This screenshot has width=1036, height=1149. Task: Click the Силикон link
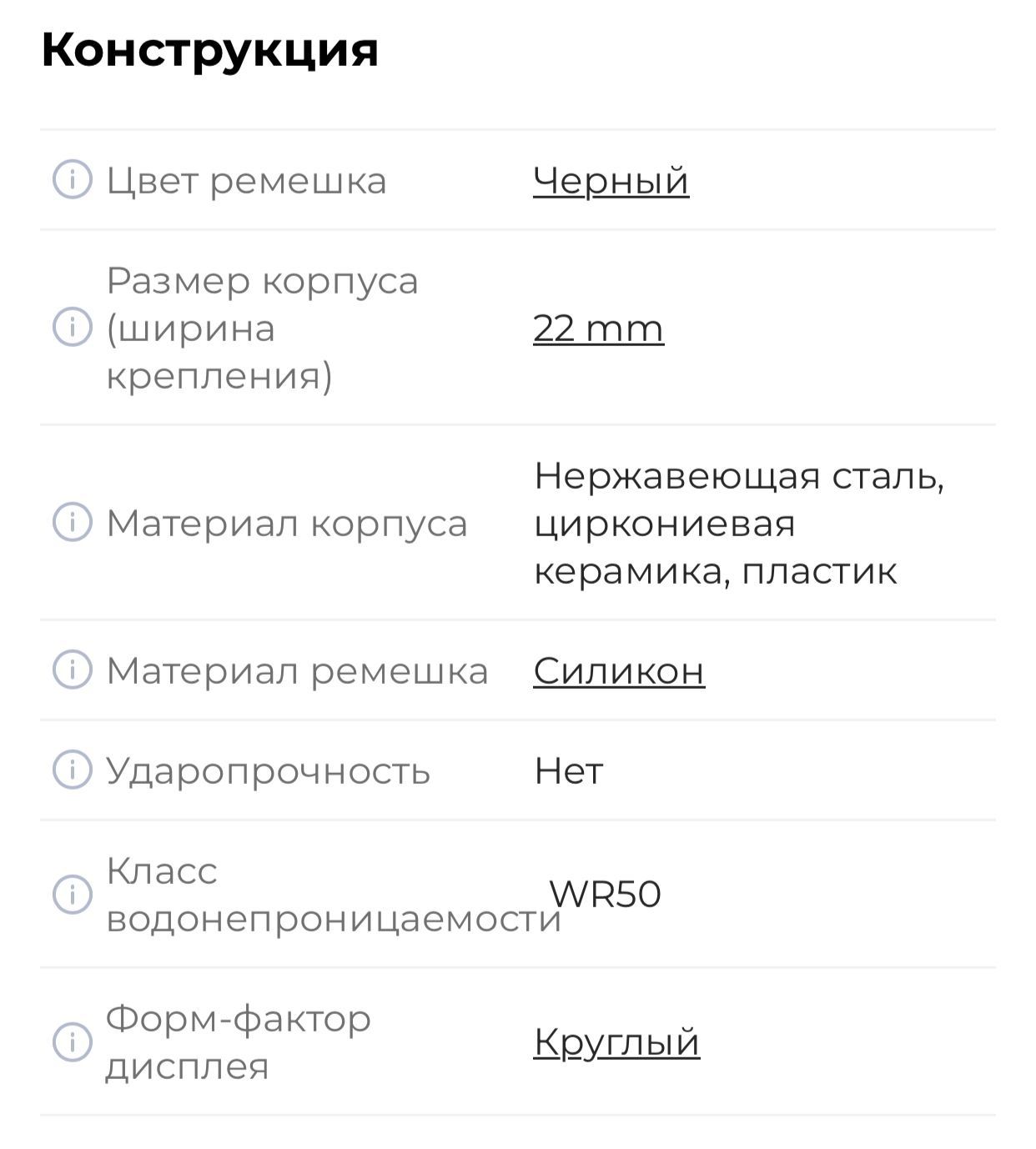[x=619, y=670]
